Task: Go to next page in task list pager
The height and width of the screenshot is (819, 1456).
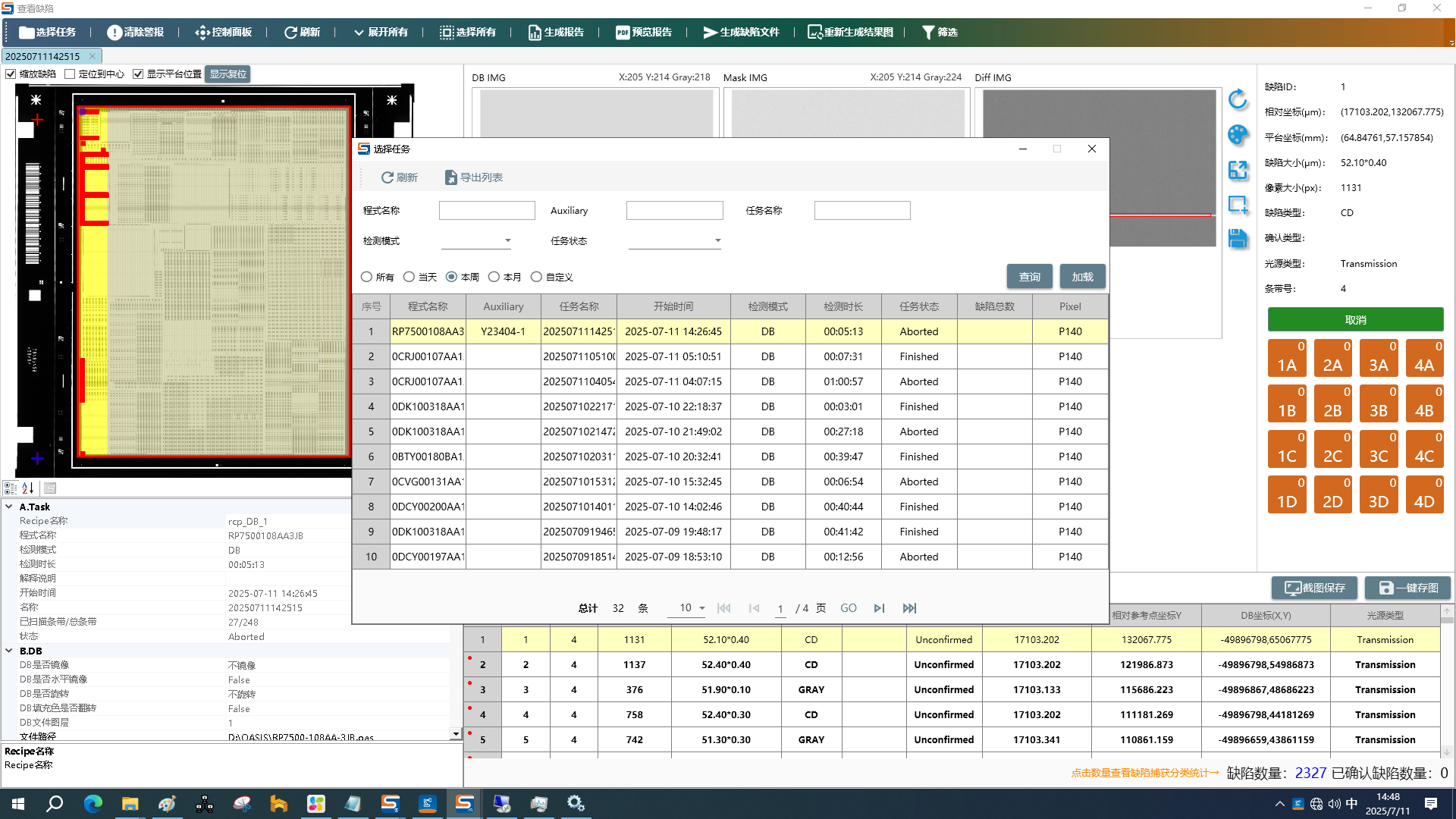Action: 879,608
